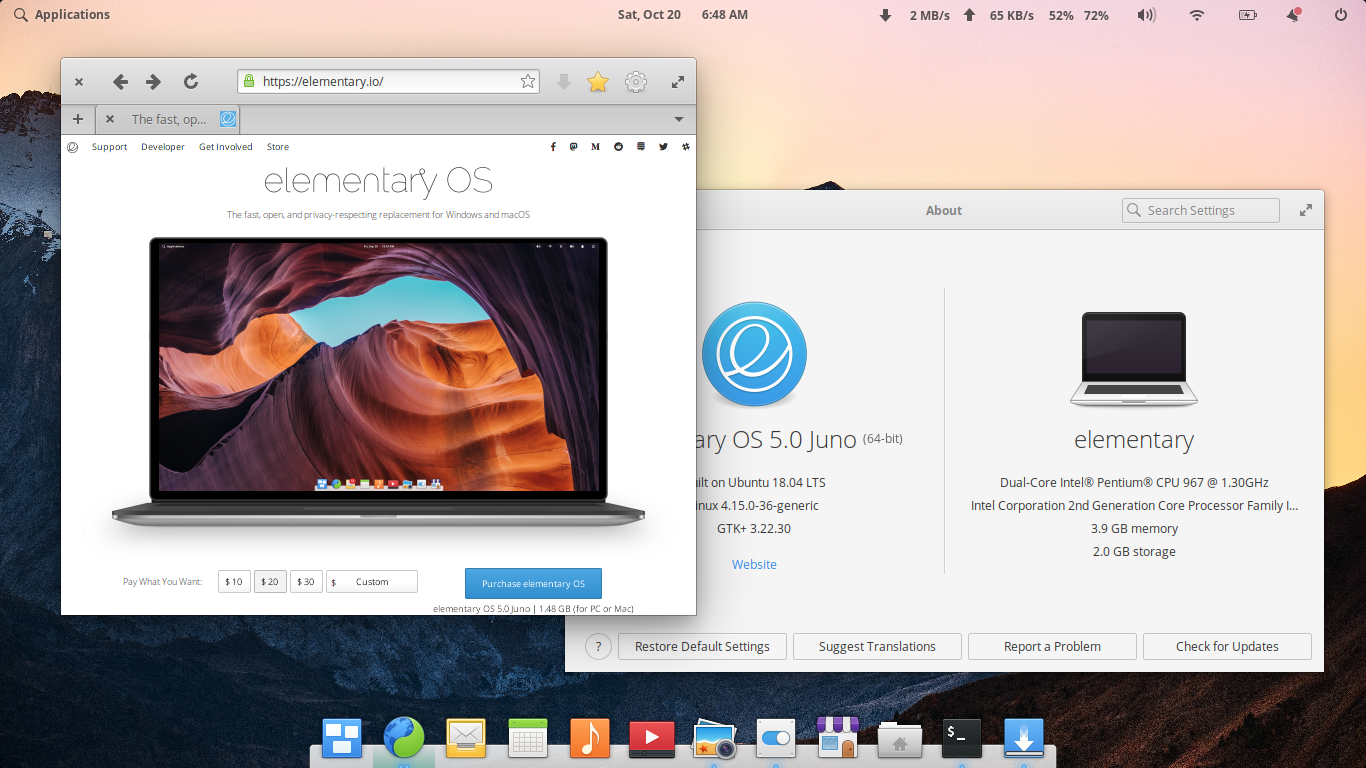Choose the $20 pay-what-you-want option
The image size is (1366, 768).
[270, 581]
